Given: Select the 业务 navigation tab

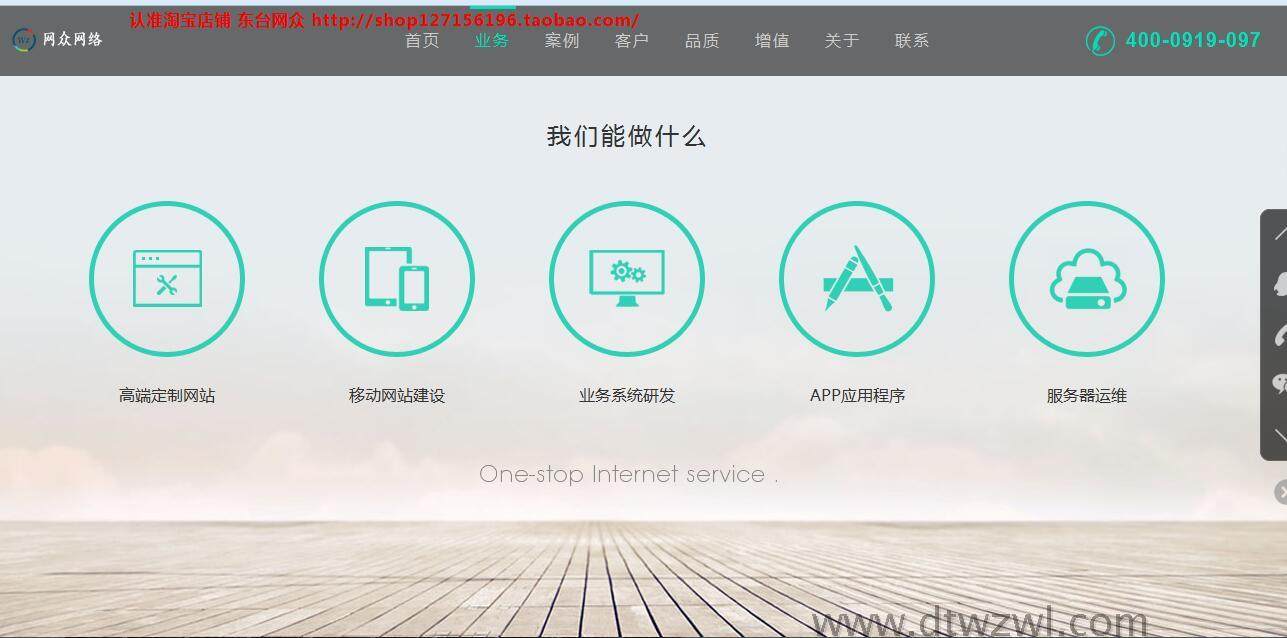Looking at the screenshot, I should click(x=492, y=40).
